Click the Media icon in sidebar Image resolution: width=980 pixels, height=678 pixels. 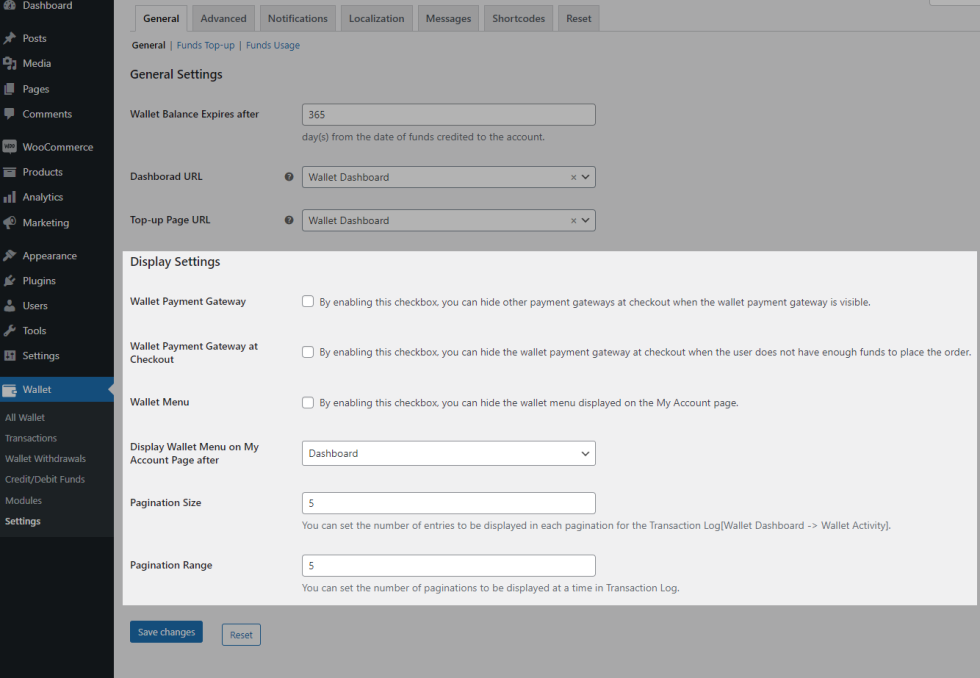point(10,63)
